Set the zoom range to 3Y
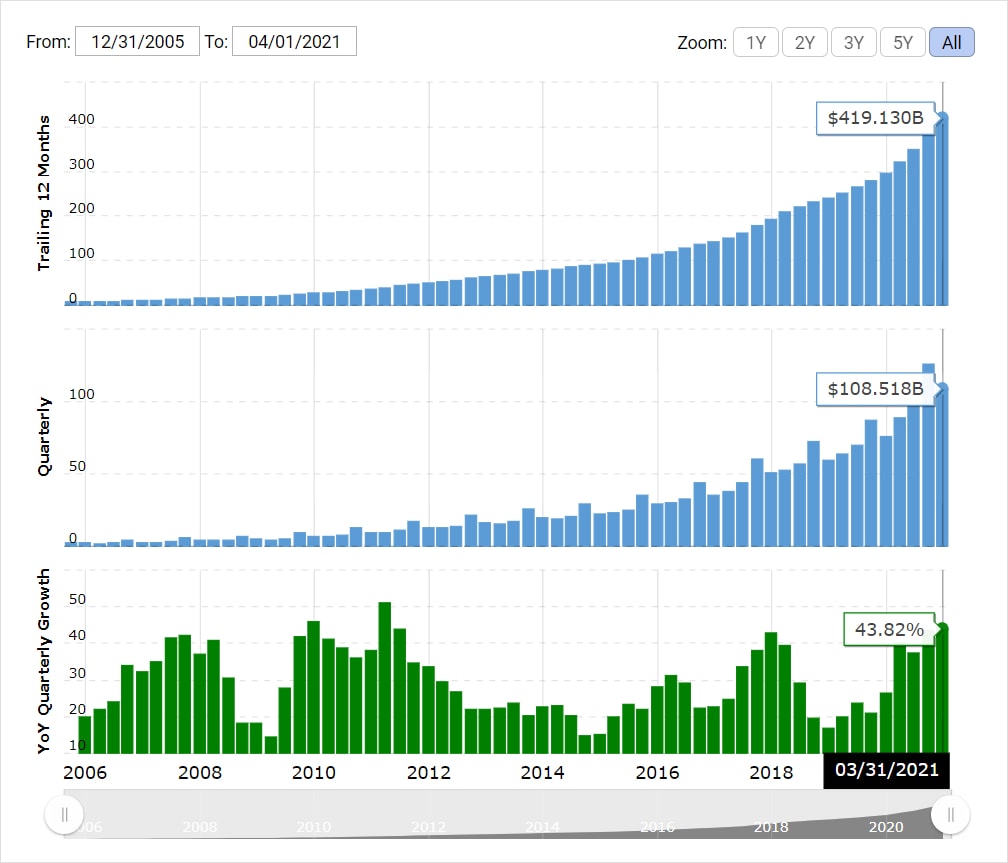The width and height of the screenshot is (1008, 863). coord(853,42)
